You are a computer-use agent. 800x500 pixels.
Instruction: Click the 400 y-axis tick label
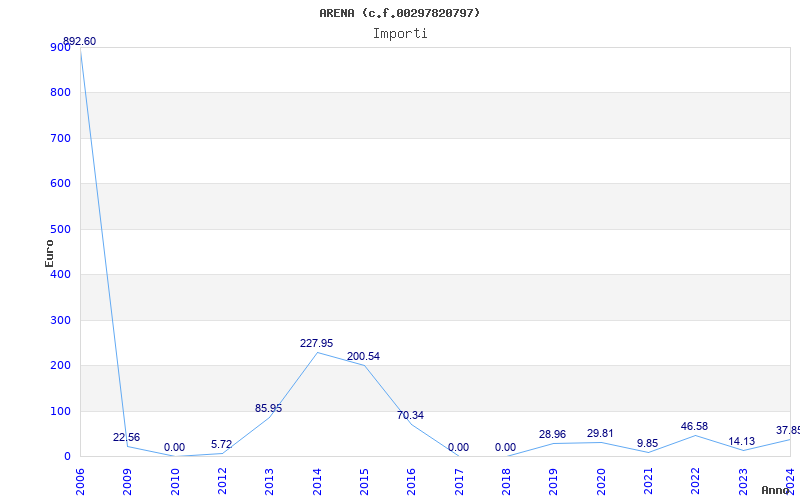(x=60, y=274)
